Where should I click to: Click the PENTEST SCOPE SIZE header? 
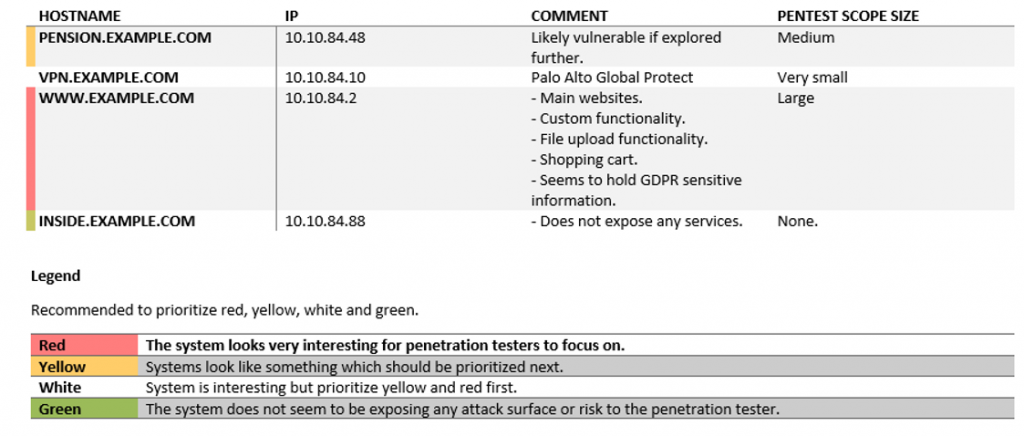848,16
